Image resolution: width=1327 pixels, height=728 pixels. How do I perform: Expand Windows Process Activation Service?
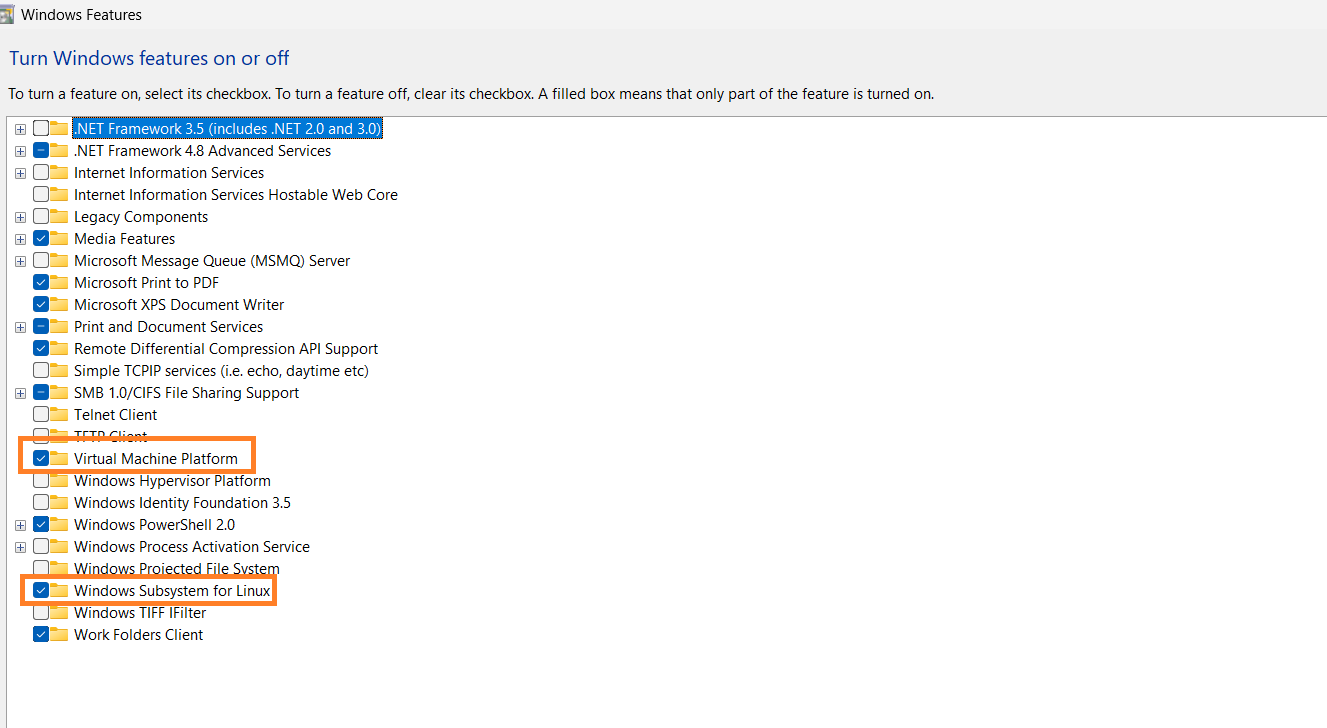[x=21, y=546]
